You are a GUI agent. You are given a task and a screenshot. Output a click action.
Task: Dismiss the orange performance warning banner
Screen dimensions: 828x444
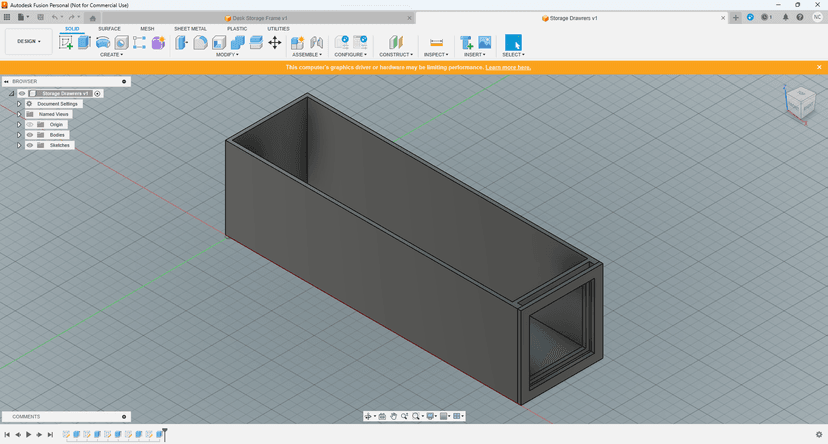coord(819,67)
